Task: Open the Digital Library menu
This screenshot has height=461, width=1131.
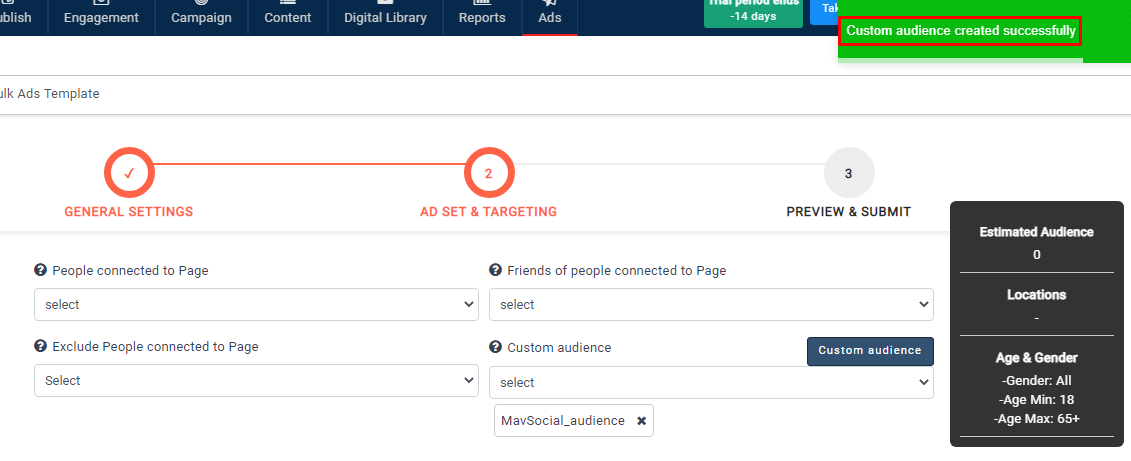Action: pos(385,17)
